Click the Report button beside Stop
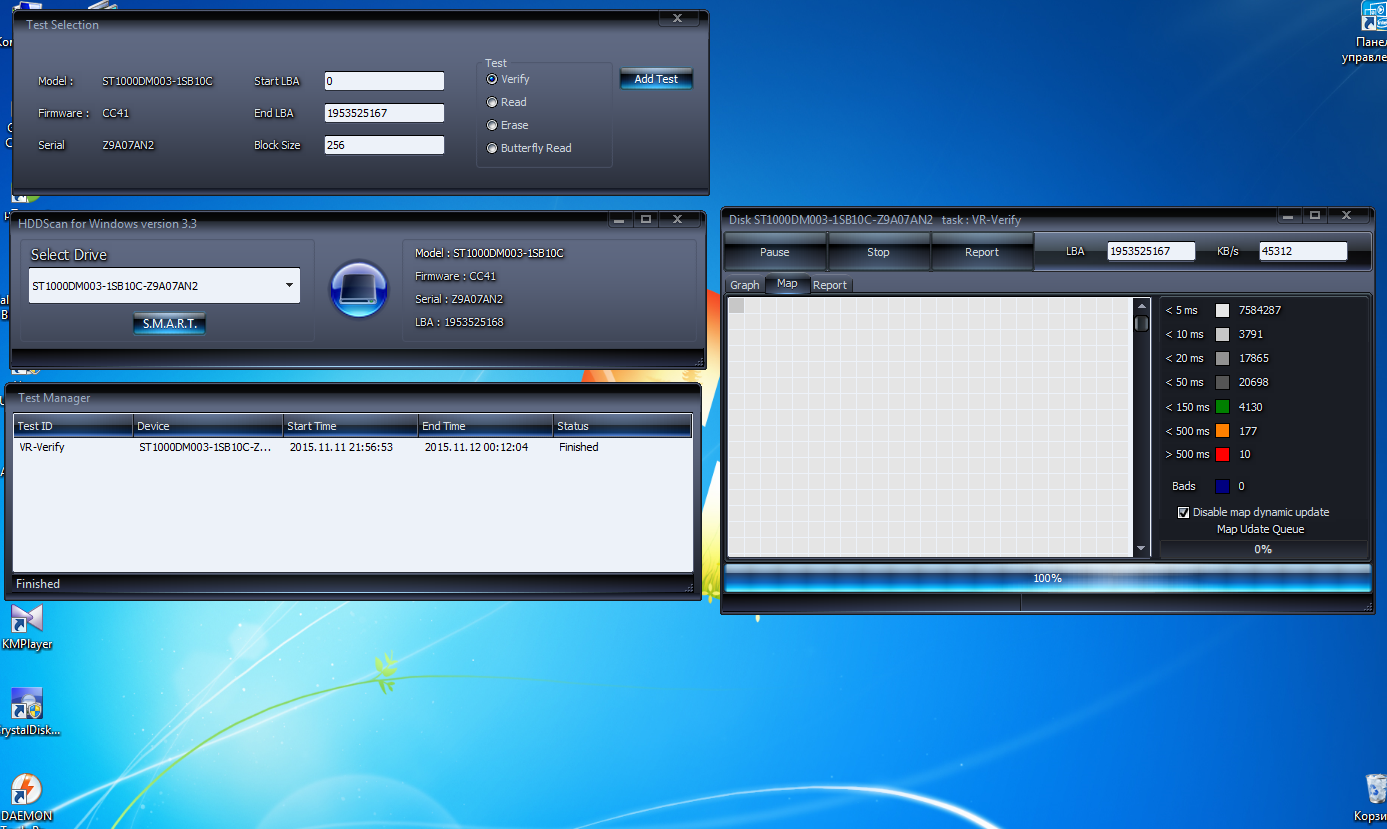The image size is (1387, 829). click(x=982, y=252)
